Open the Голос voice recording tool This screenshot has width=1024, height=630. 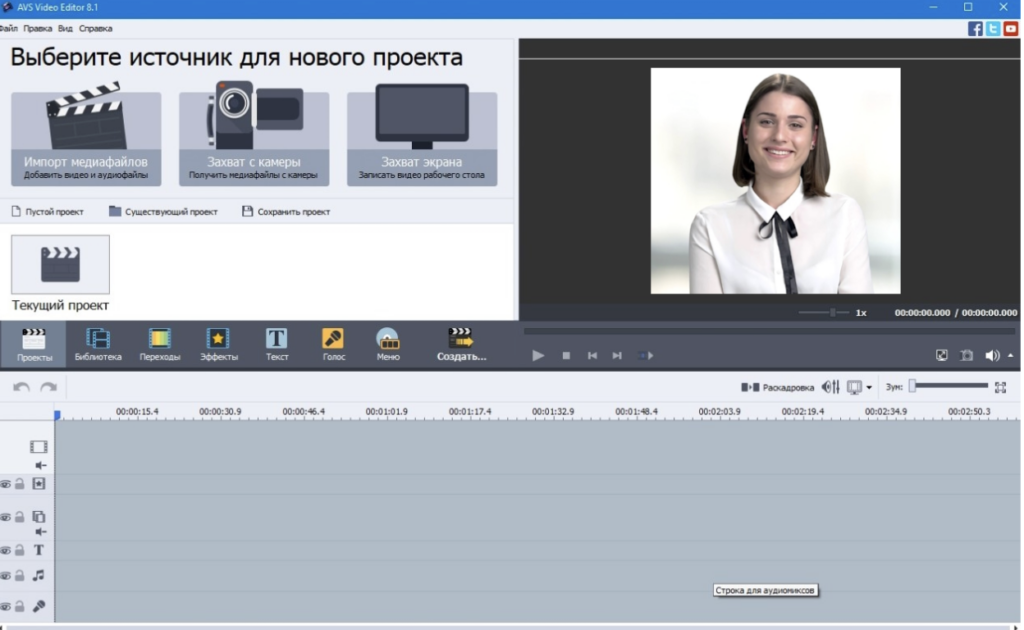pyautogui.click(x=333, y=343)
